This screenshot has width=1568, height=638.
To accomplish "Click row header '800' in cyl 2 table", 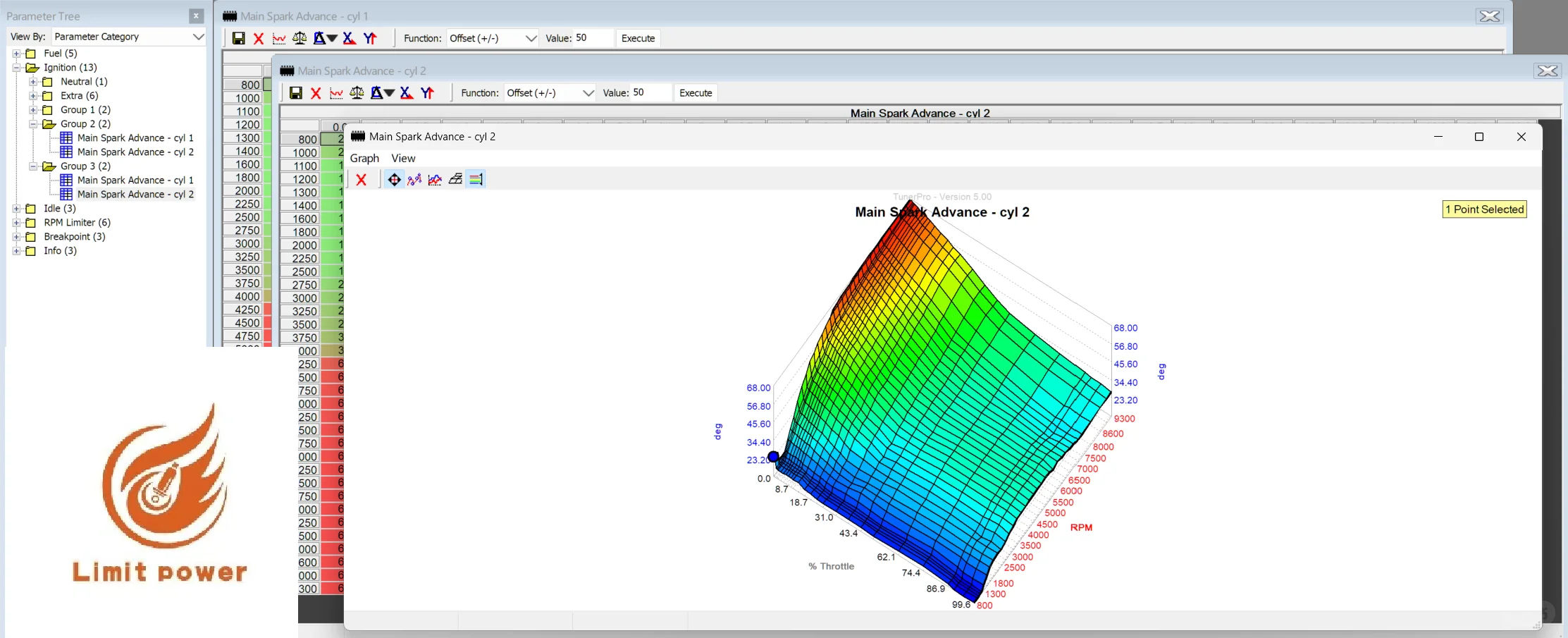I will point(301,140).
